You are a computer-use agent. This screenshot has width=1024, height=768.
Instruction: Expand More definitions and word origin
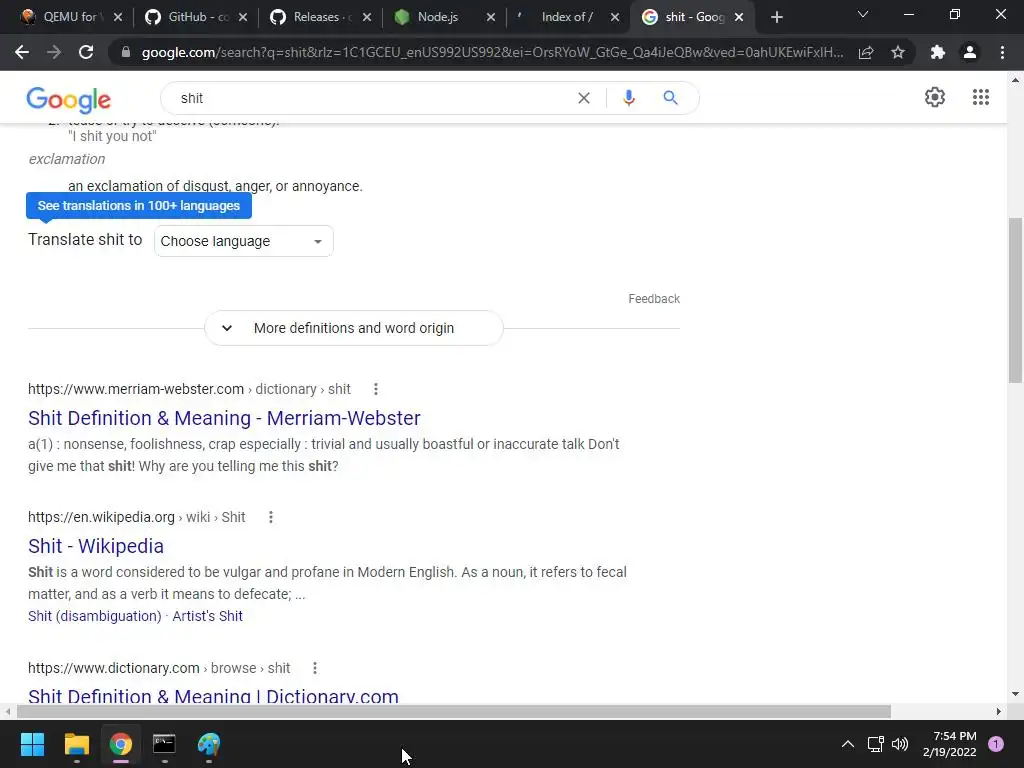(354, 328)
